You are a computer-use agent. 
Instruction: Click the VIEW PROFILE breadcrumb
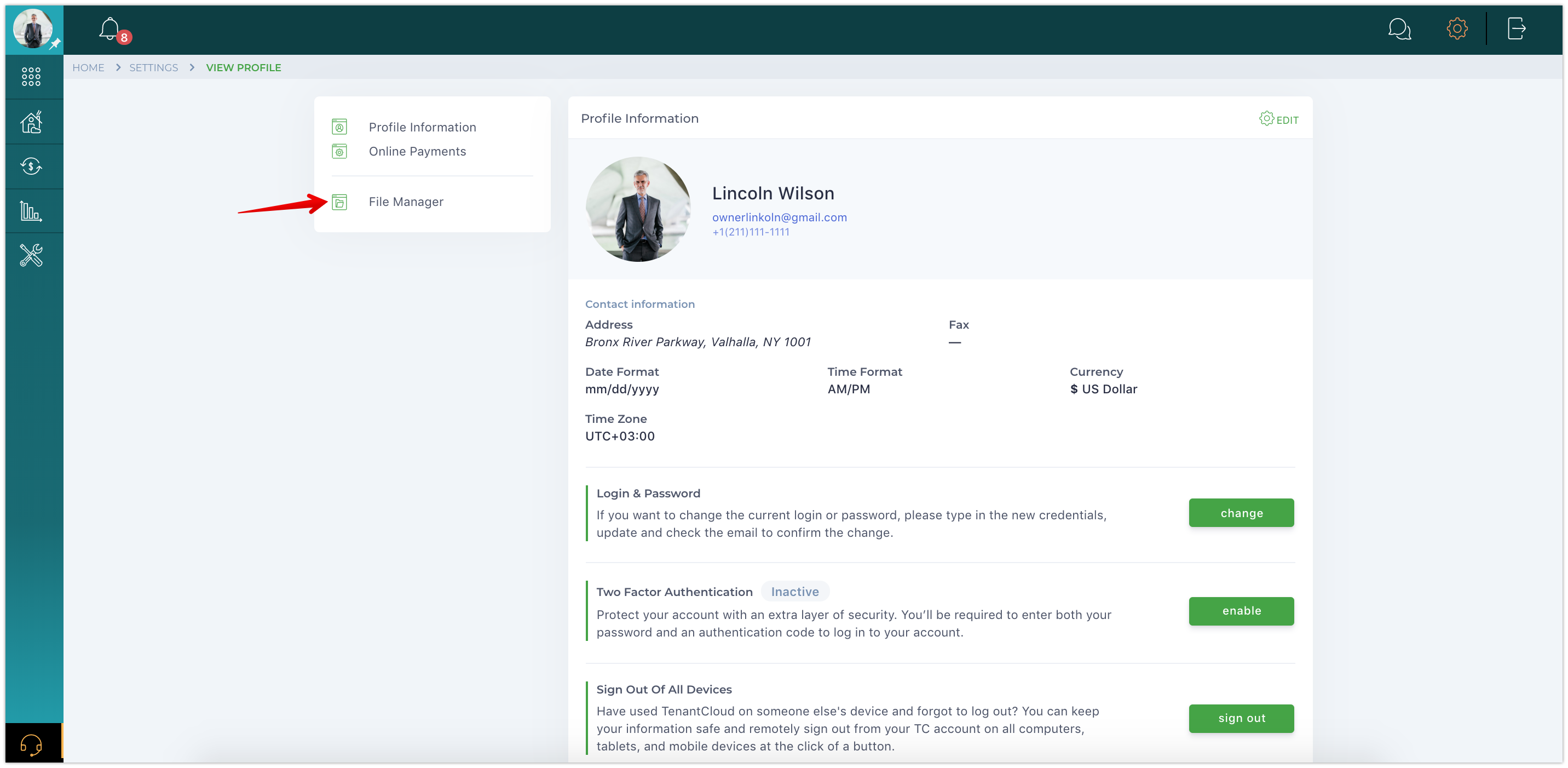click(x=244, y=67)
